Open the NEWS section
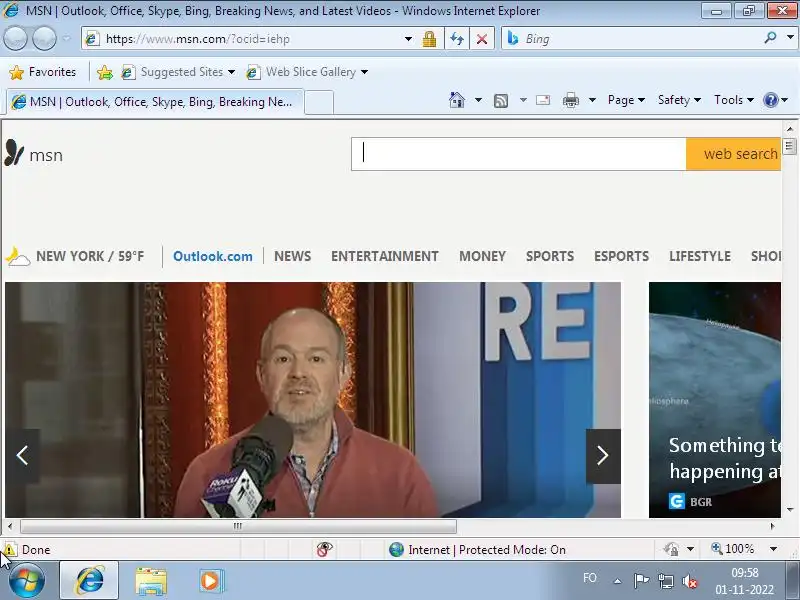 tap(292, 256)
